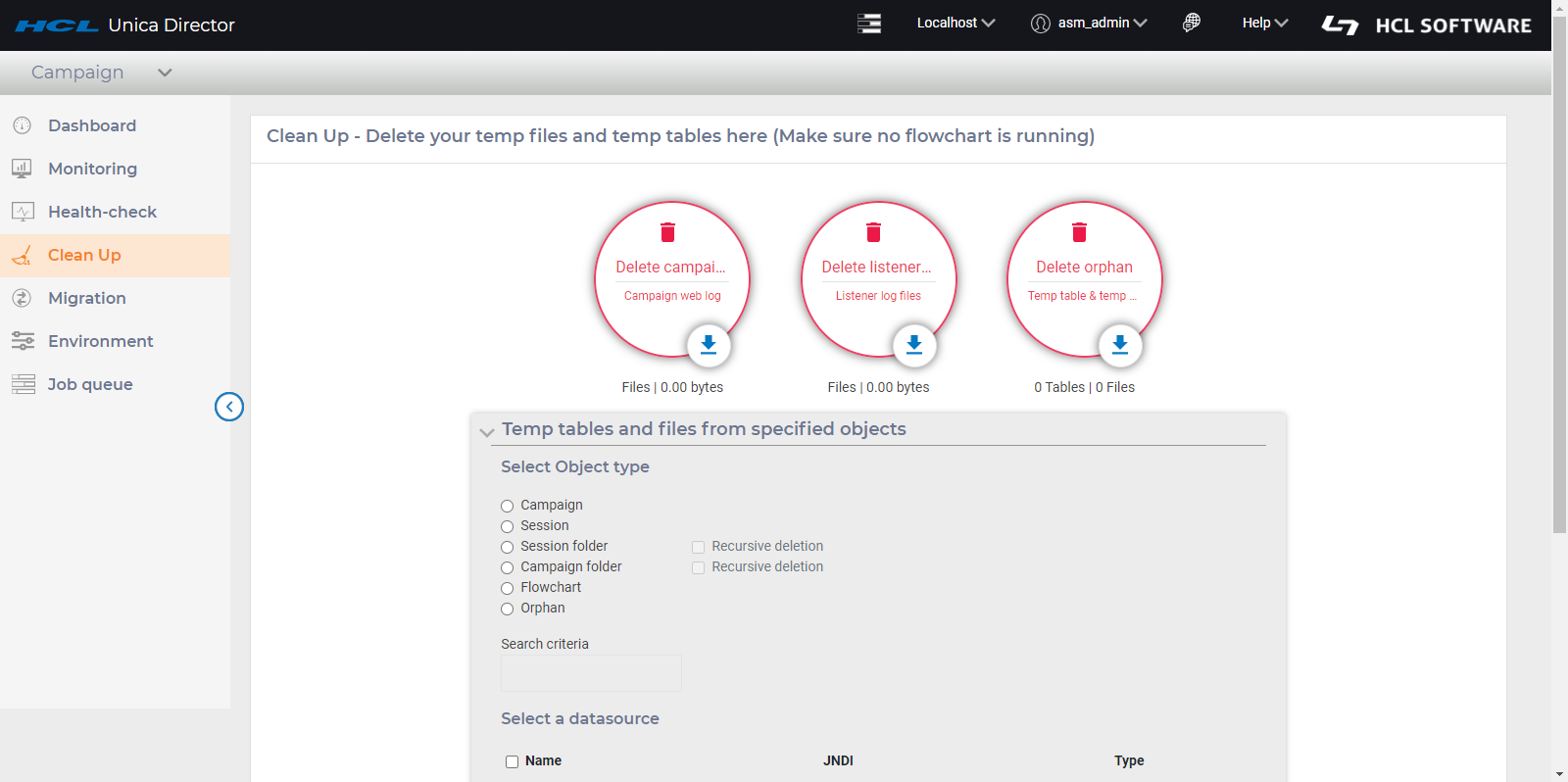This screenshot has width=1568, height=782.
Task: Expand the asm_admin user menu
Action: 1089,23
